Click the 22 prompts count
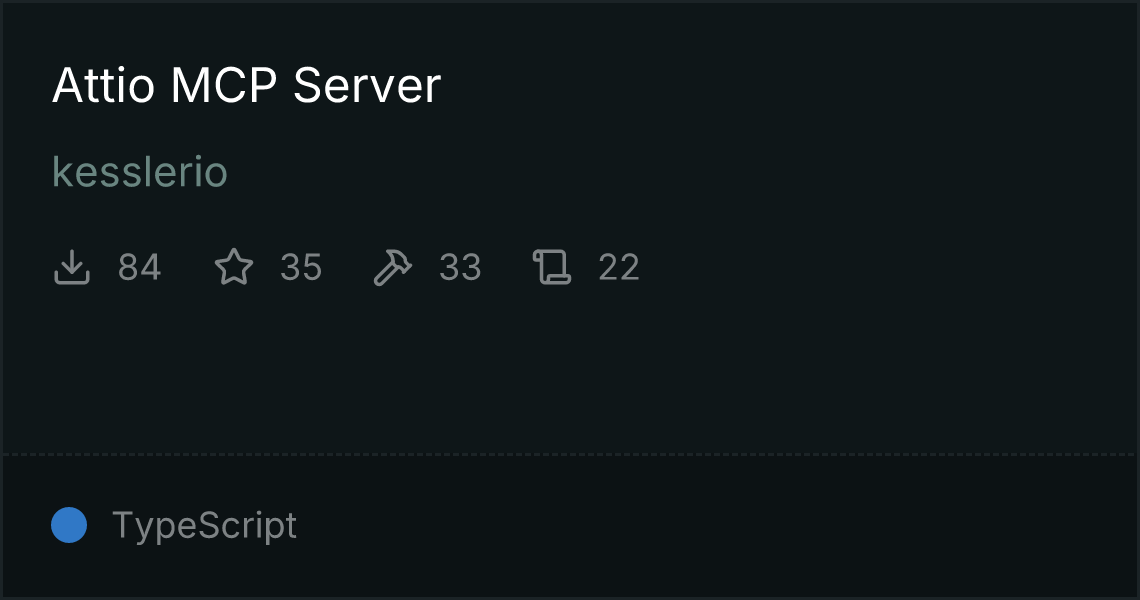 [619, 267]
